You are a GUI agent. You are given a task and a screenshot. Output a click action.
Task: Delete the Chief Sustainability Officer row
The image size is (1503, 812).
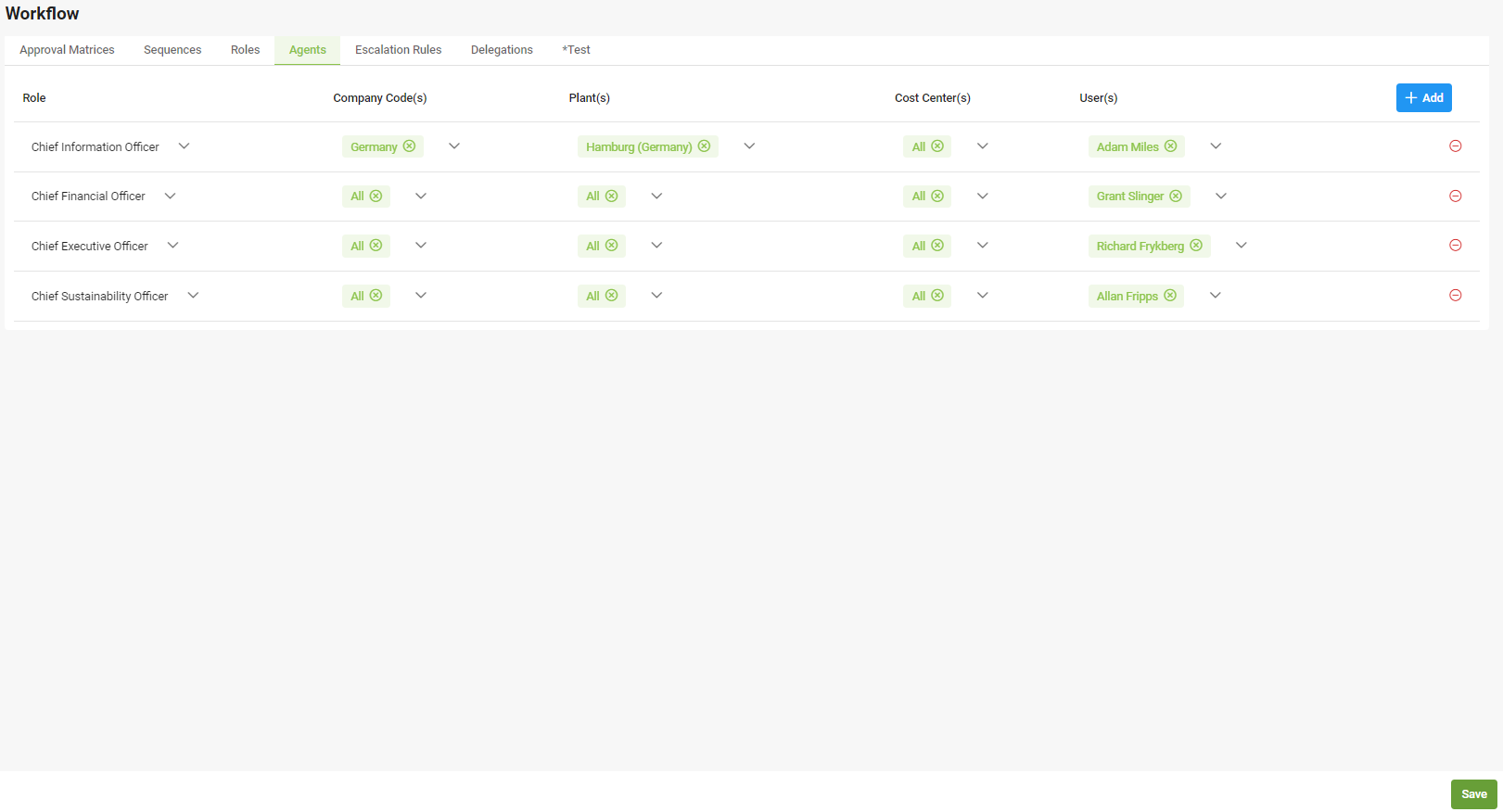coord(1455,296)
